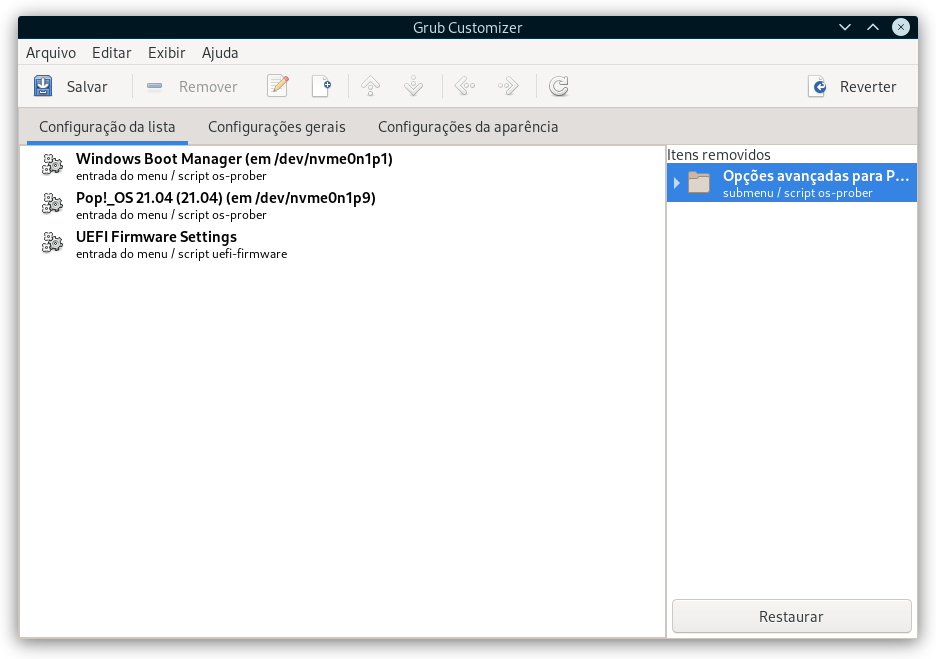Image resolution: width=936 pixels, height=659 pixels.
Task: Select the UEFI Firmware Settings entry
Action: (343, 244)
